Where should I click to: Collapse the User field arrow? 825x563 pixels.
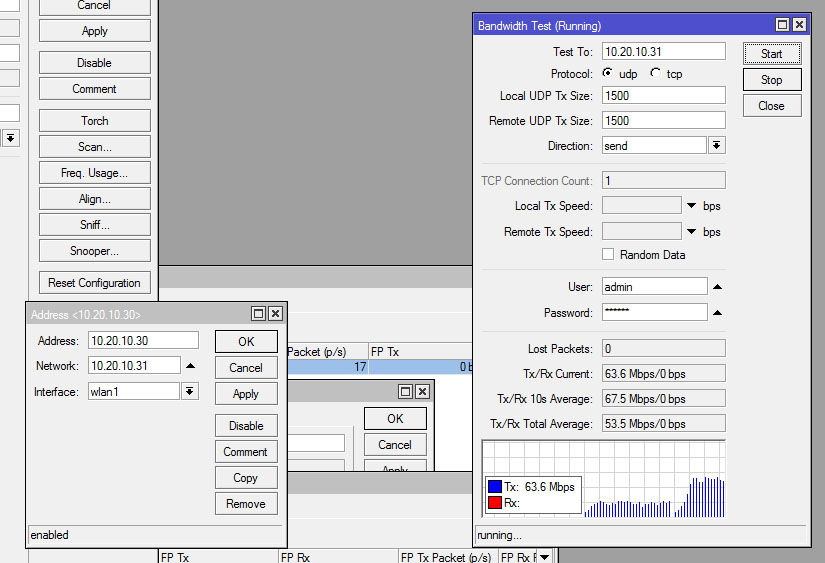click(x=717, y=287)
